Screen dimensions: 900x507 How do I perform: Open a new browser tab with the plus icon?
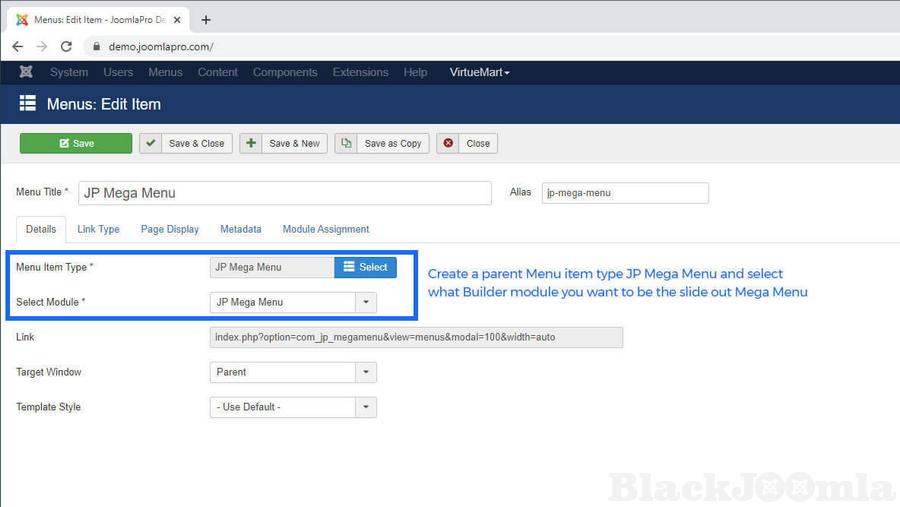(206, 20)
